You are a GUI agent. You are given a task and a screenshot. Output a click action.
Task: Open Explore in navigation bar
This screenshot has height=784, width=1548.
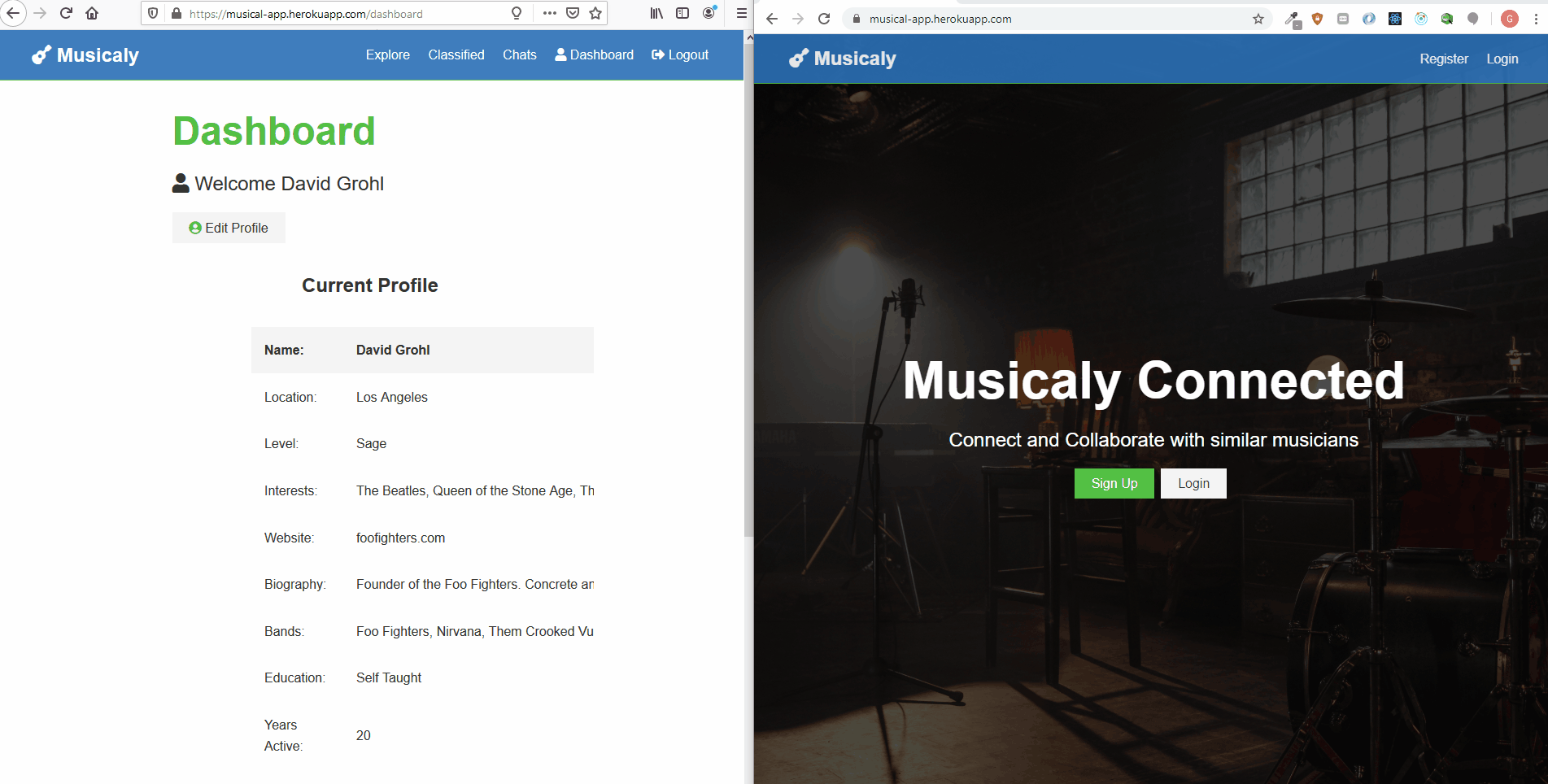[388, 54]
